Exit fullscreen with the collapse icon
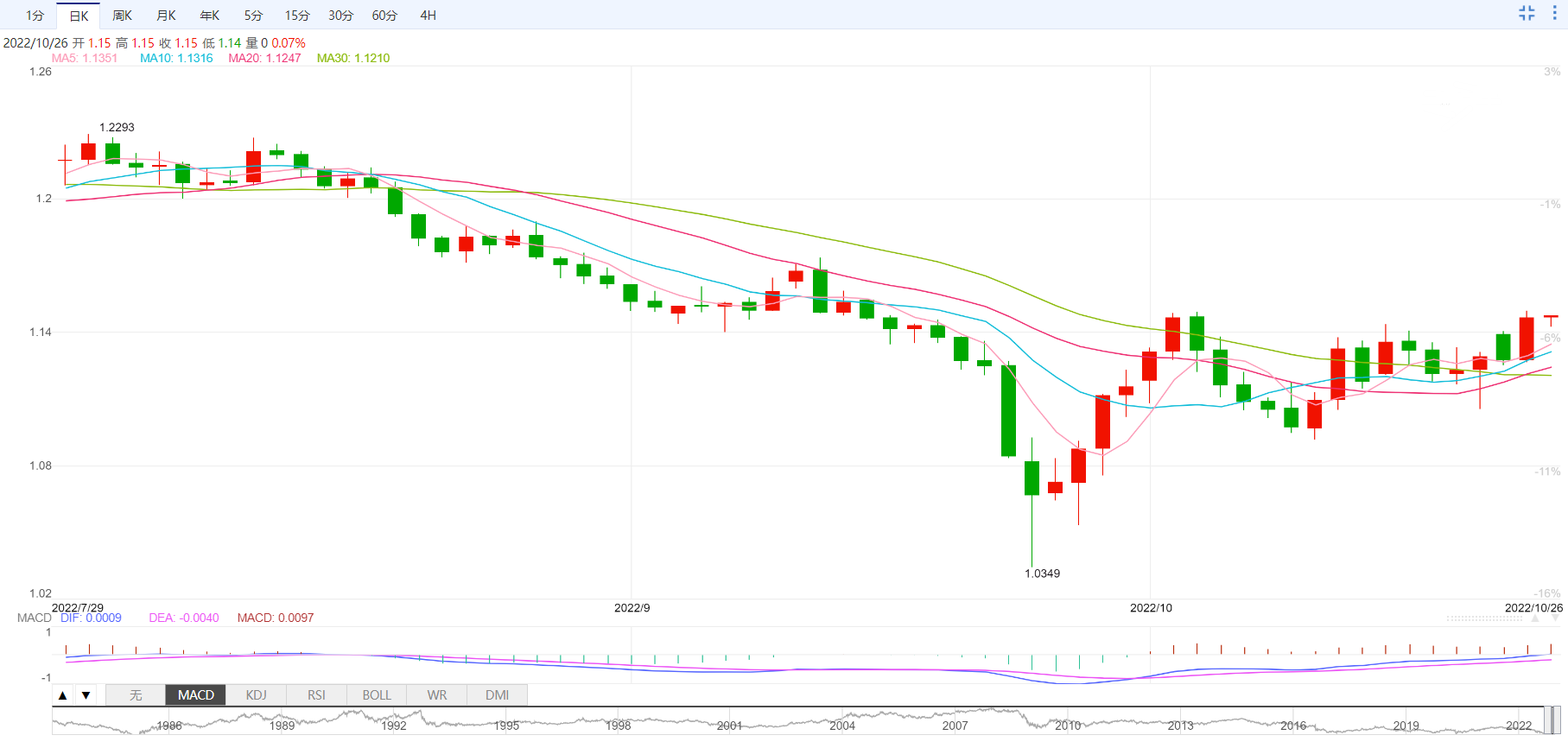The width and height of the screenshot is (1568, 748). coord(1527,13)
